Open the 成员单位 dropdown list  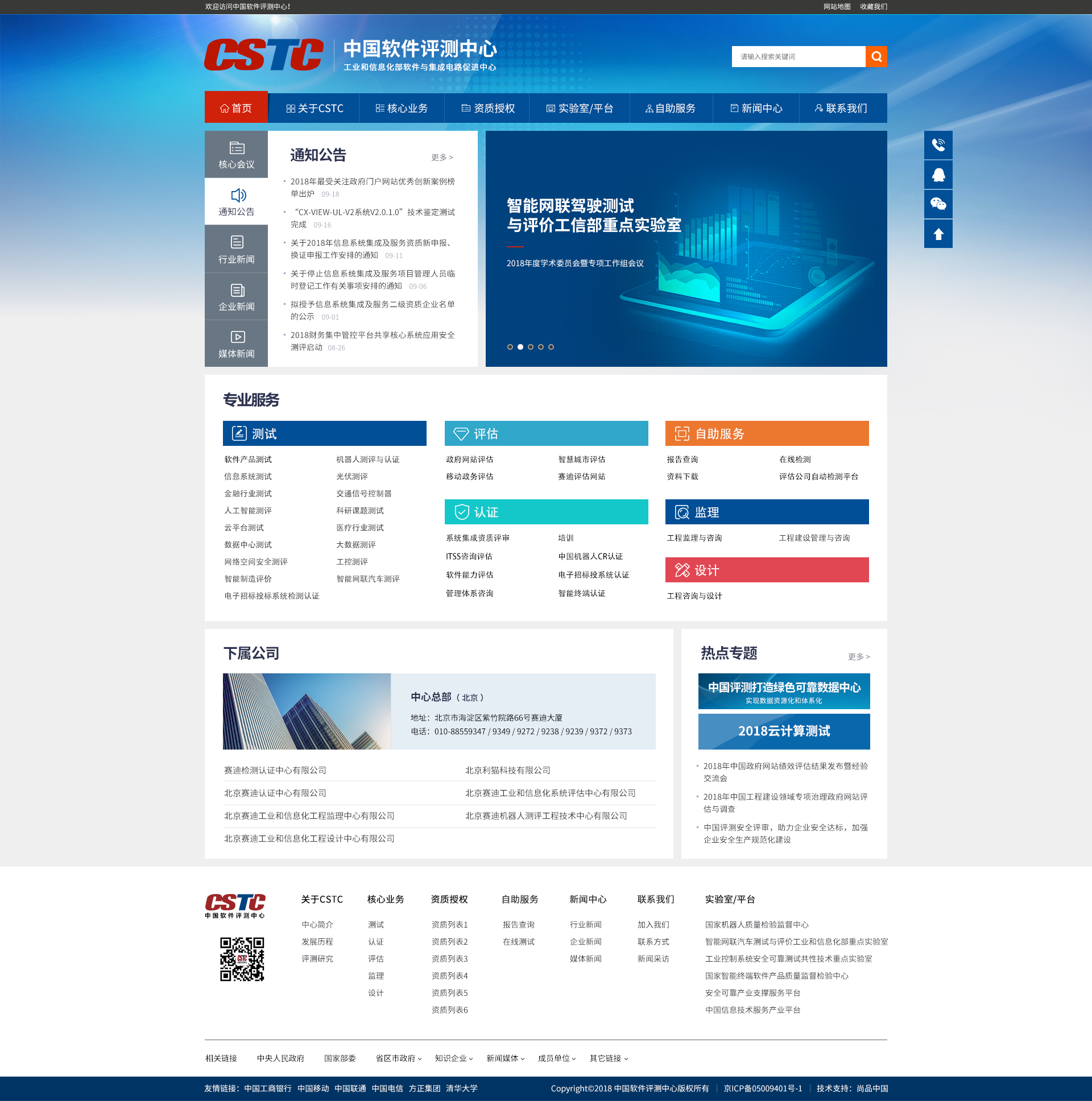(557, 1058)
